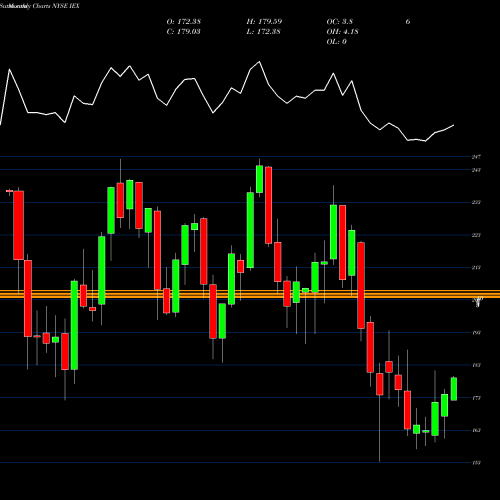Screen dimensions: 500x500
Task: Click the OH: 4.18 reading
Action: tap(342, 32)
